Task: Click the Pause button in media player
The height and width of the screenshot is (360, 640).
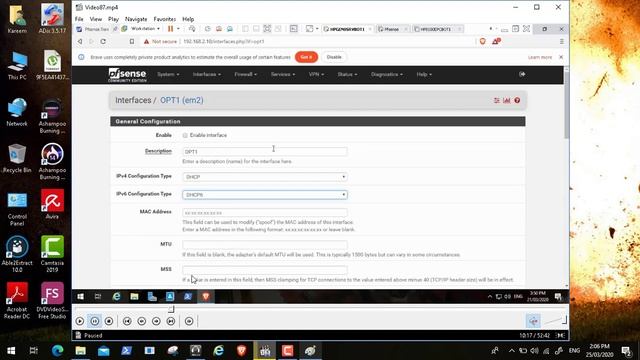Action: [x=95, y=321]
